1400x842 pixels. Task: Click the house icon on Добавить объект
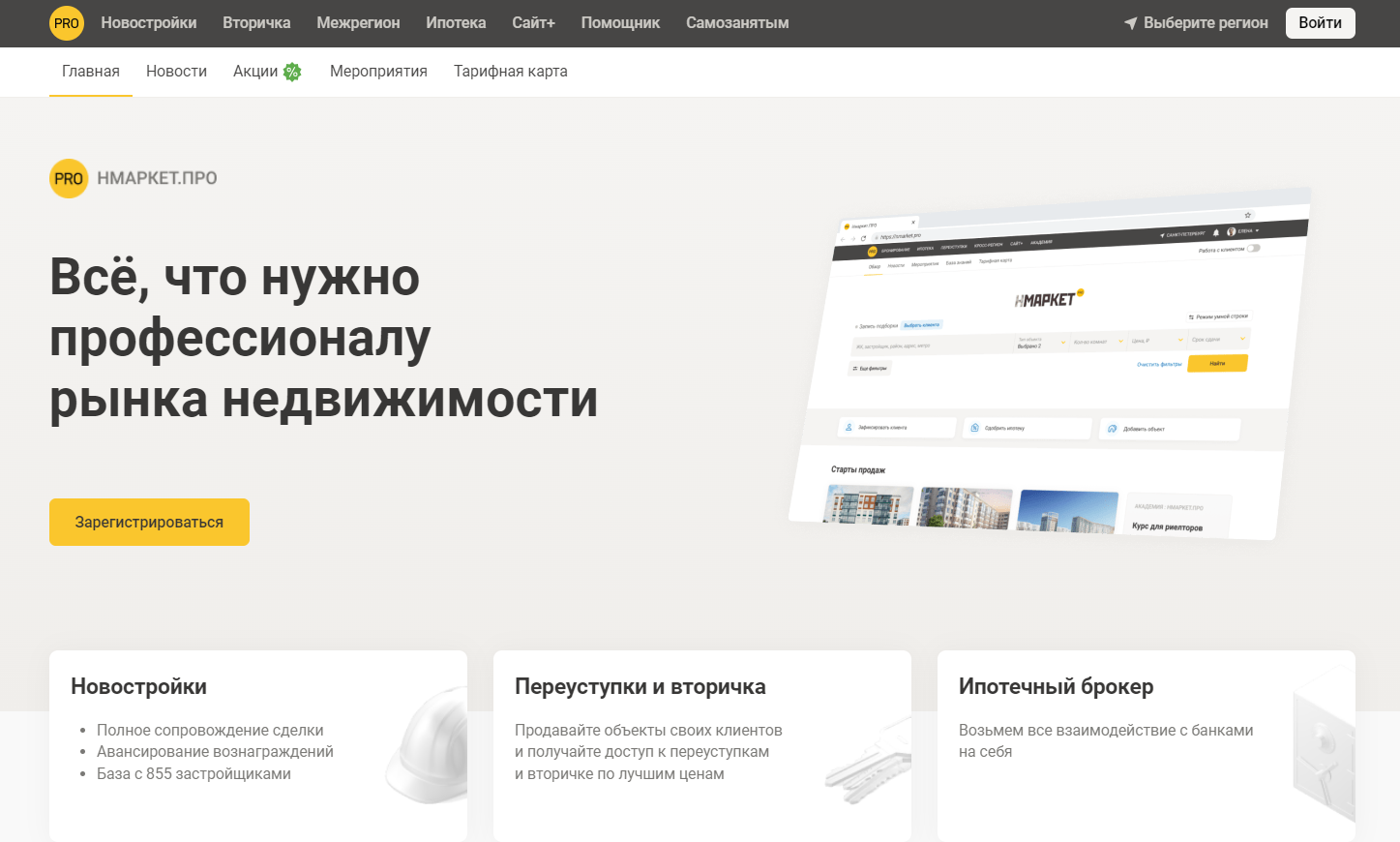[1112, 430]
